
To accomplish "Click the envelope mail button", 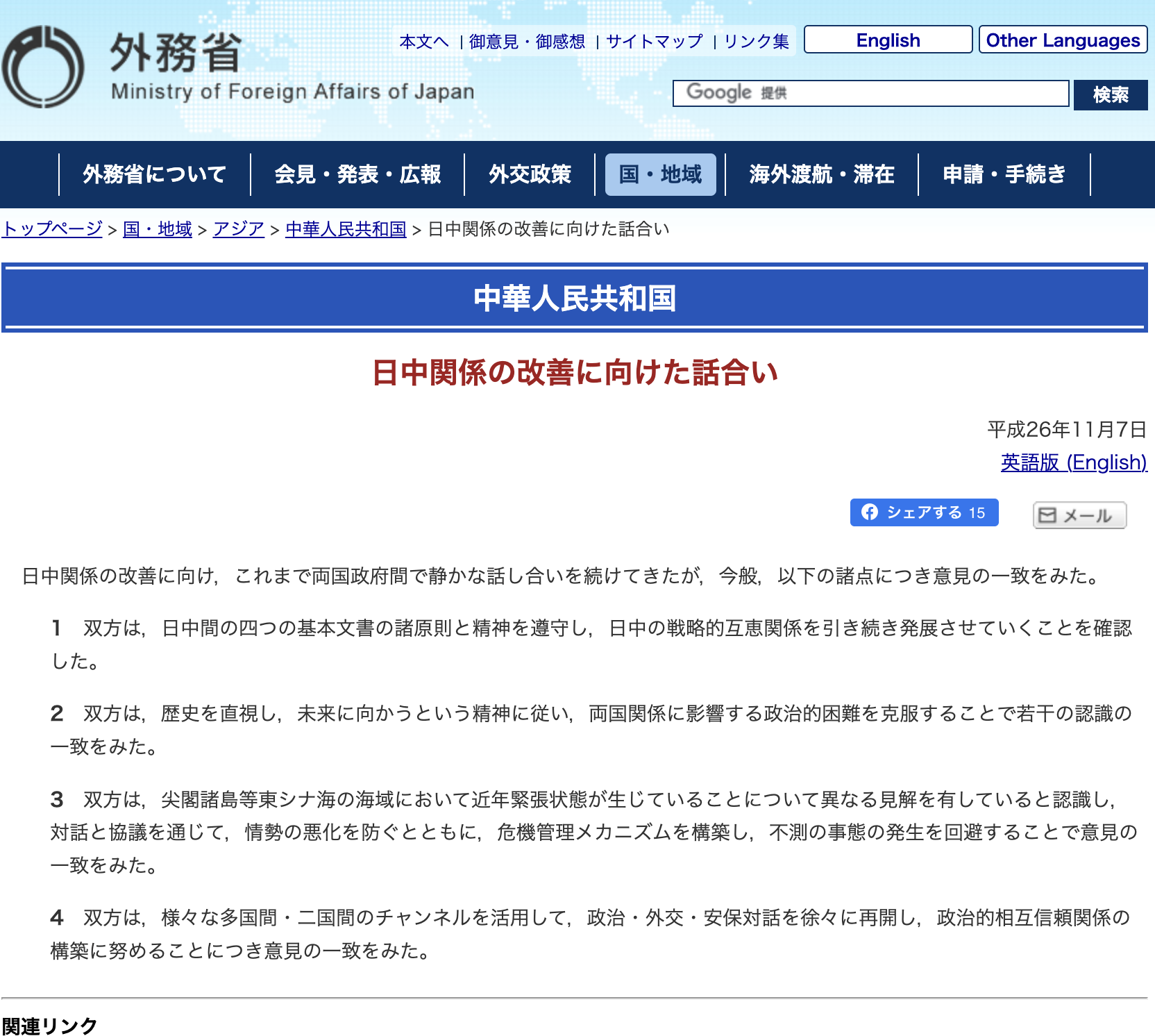I will coord(1079,515).
